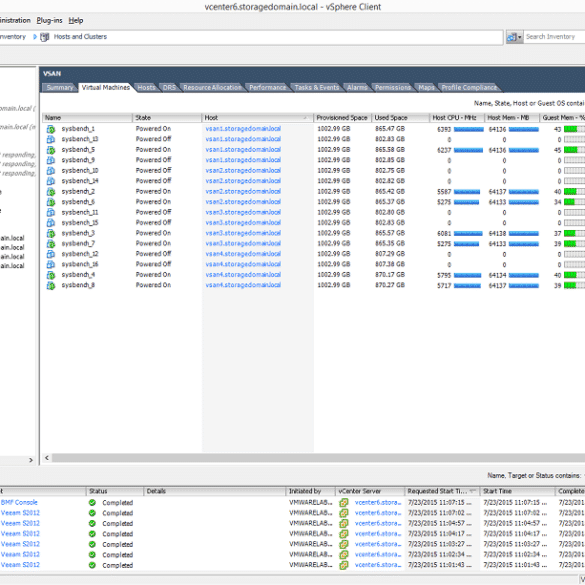Click the sysbench_3 VM icon

coord(51,234)
